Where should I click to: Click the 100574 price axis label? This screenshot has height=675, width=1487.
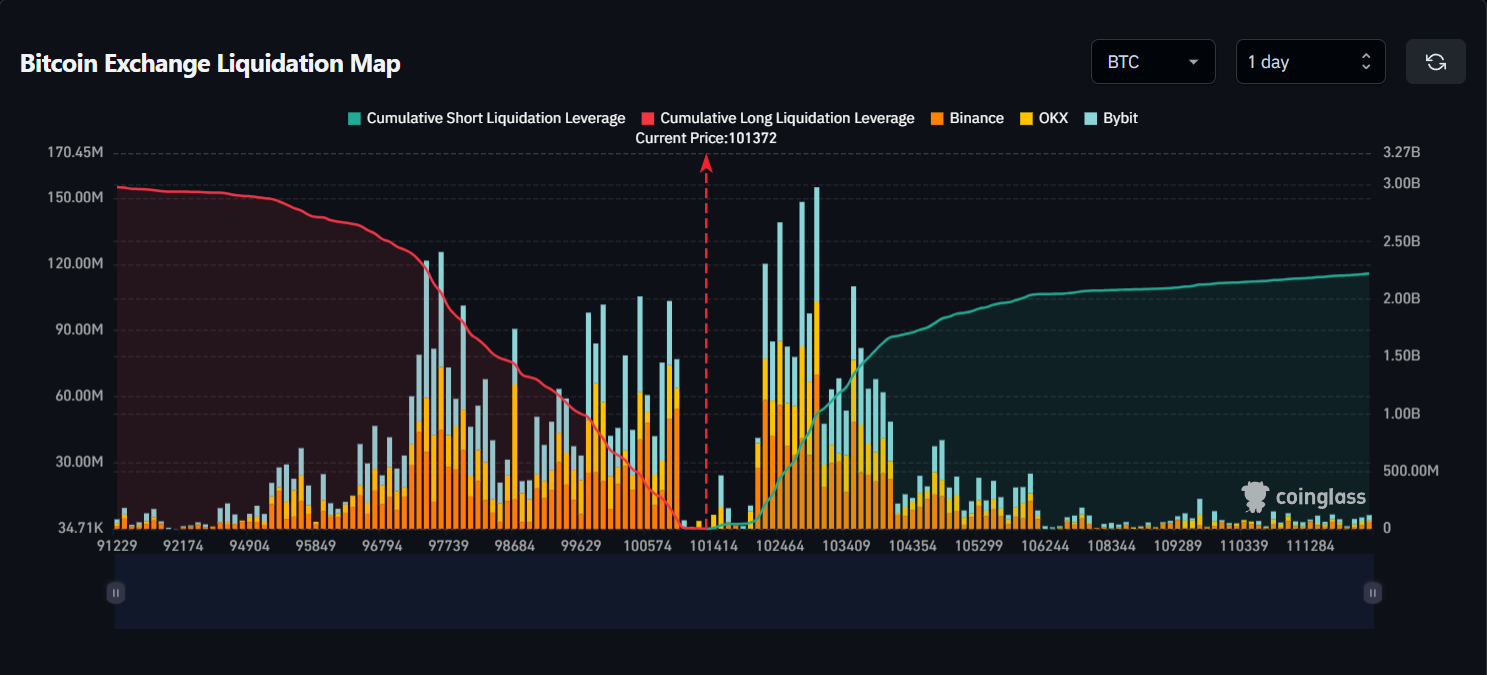(646, 546)
